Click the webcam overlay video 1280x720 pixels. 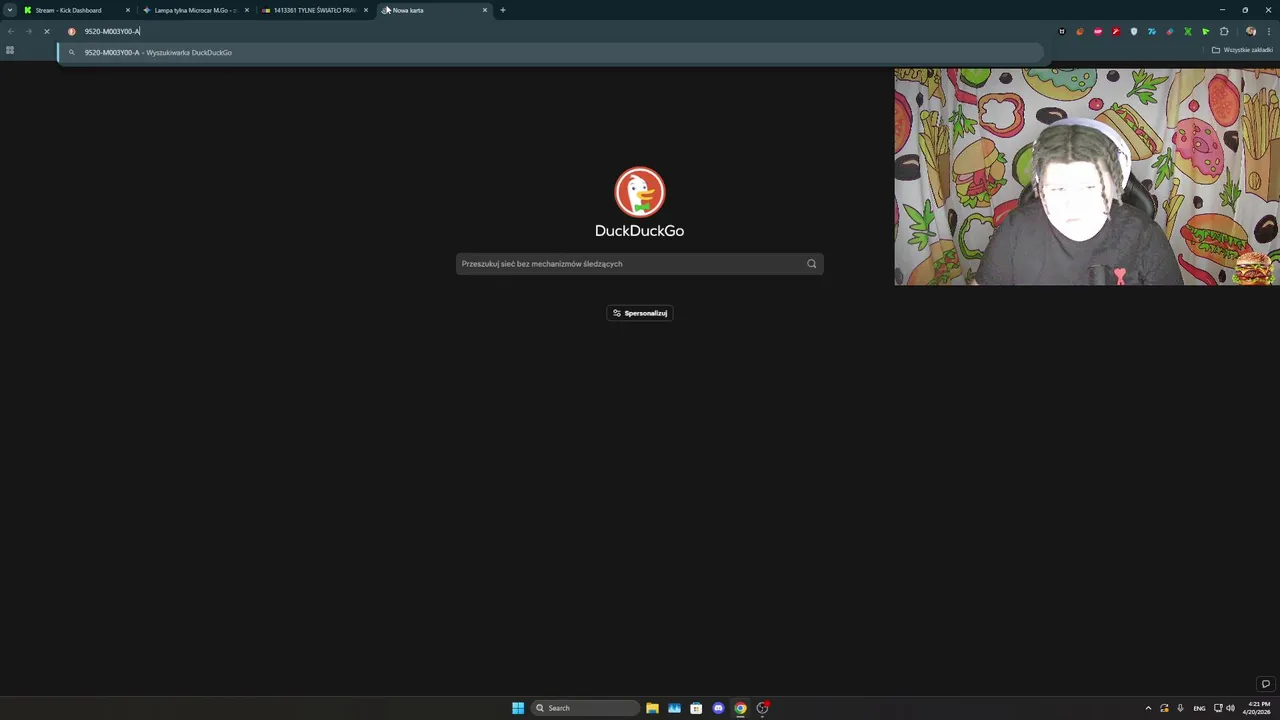(1086, 177)
